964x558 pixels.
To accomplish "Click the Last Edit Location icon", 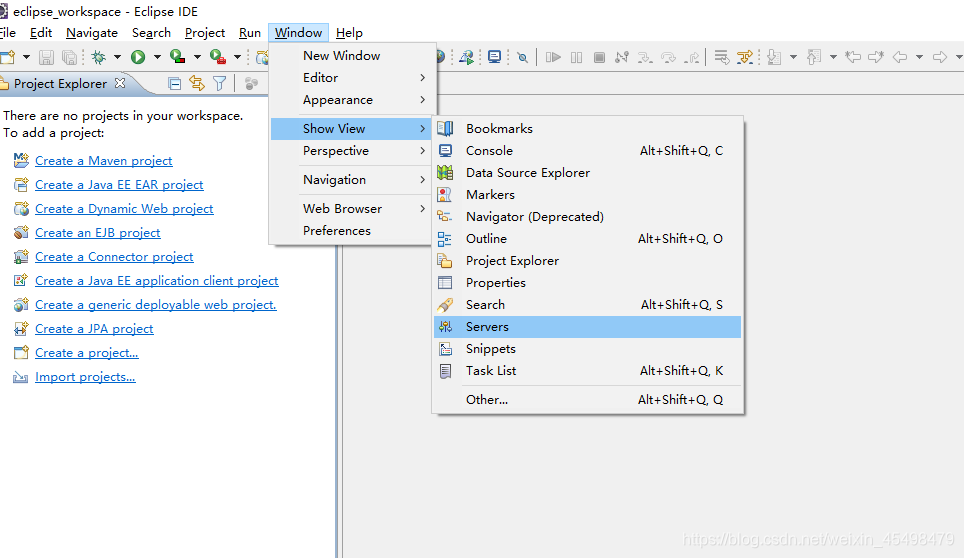I will click(x=853, y=57).
